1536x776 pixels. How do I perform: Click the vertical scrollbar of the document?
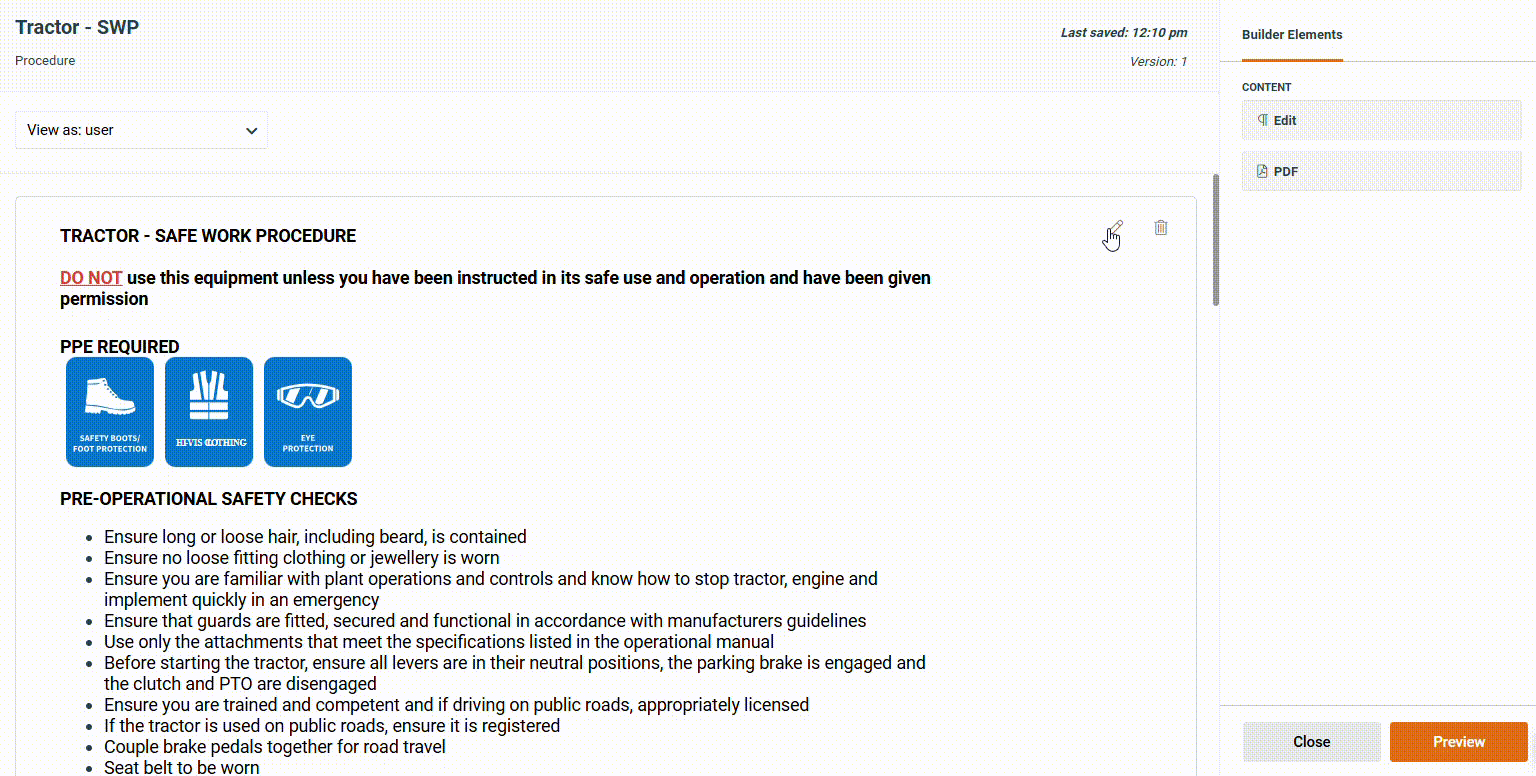1216,240
